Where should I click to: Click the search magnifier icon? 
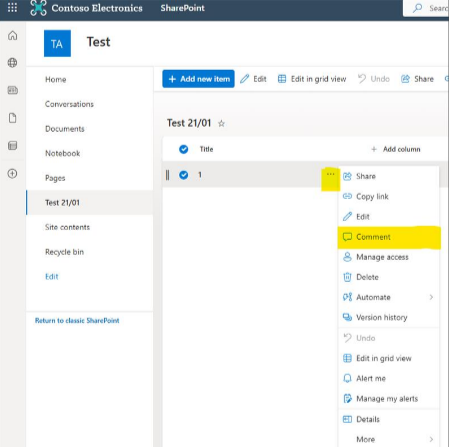(417, 8)
